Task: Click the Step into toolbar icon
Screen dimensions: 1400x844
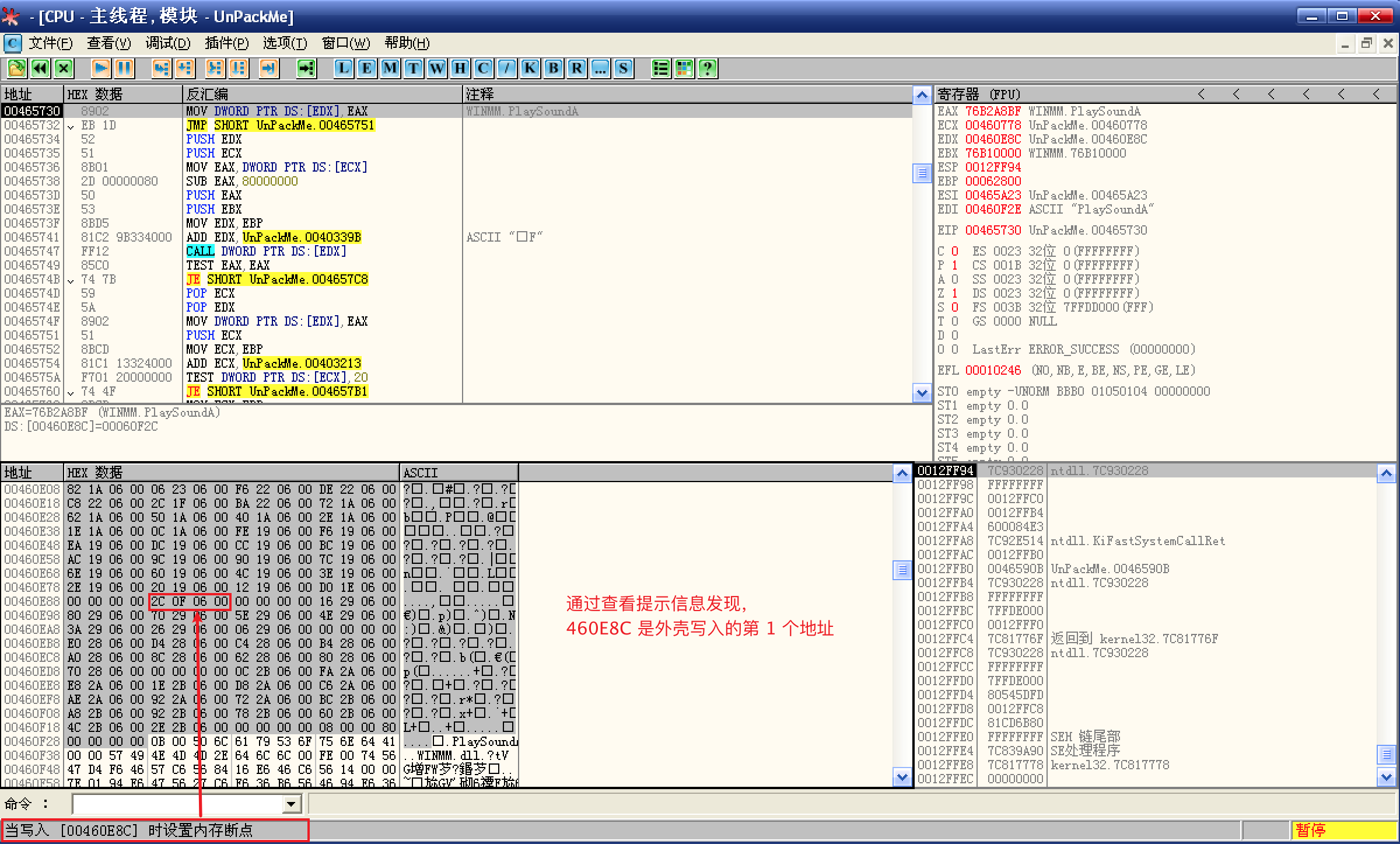Action: coord(161,68)
